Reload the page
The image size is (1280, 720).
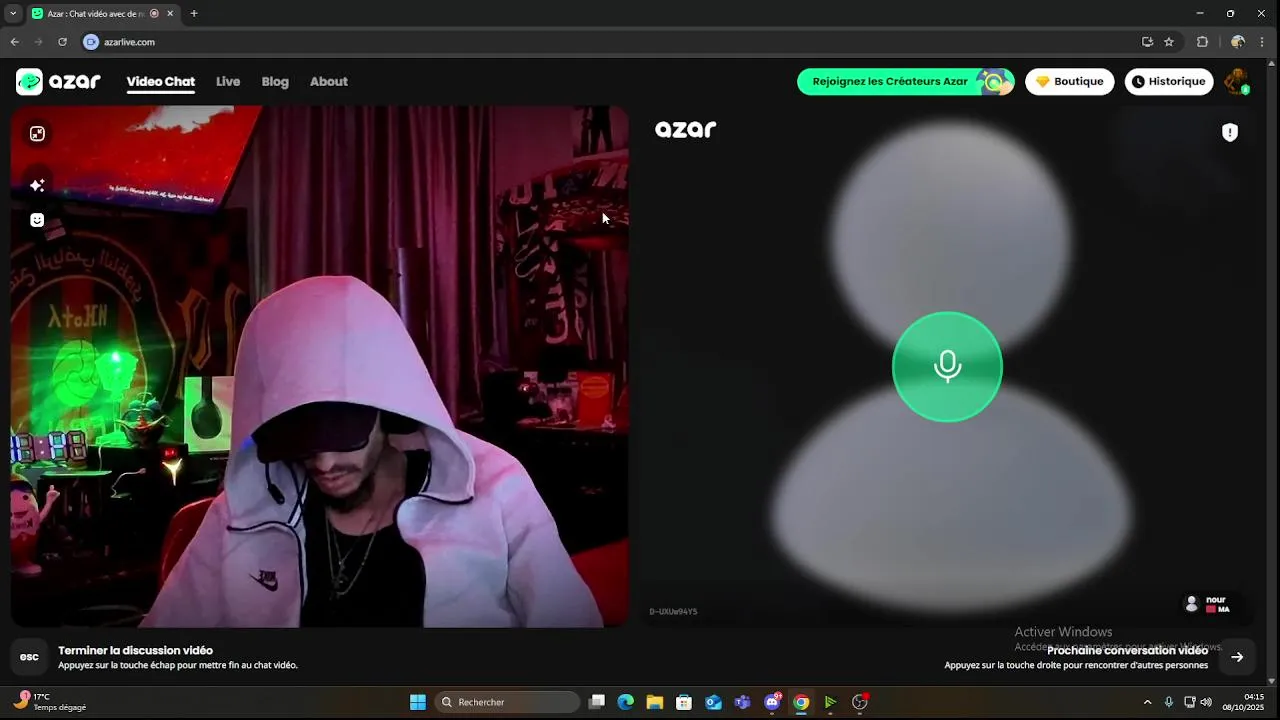click(62, 42)
